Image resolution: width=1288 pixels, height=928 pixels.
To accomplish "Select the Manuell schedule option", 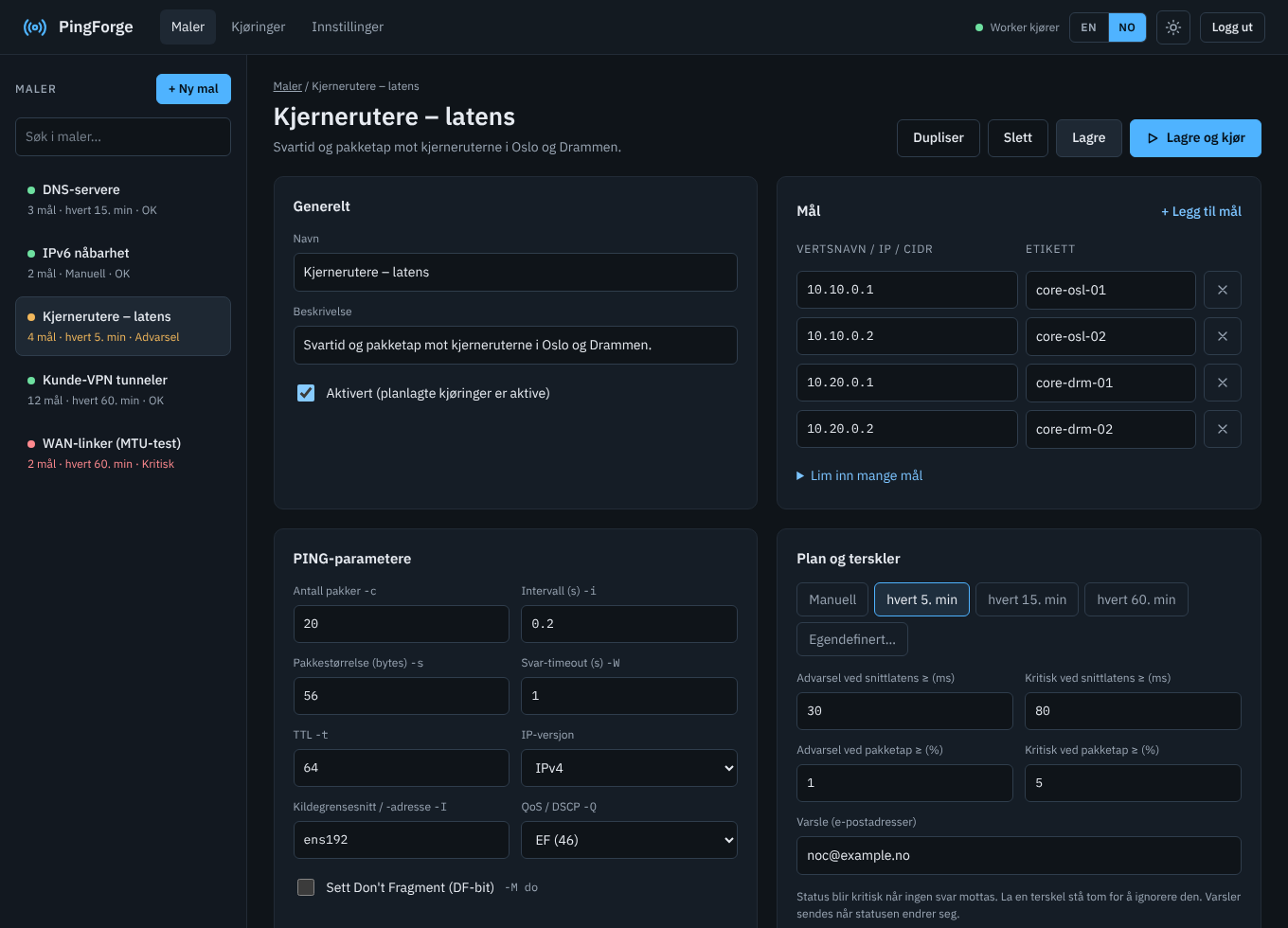I will point(832,599).
